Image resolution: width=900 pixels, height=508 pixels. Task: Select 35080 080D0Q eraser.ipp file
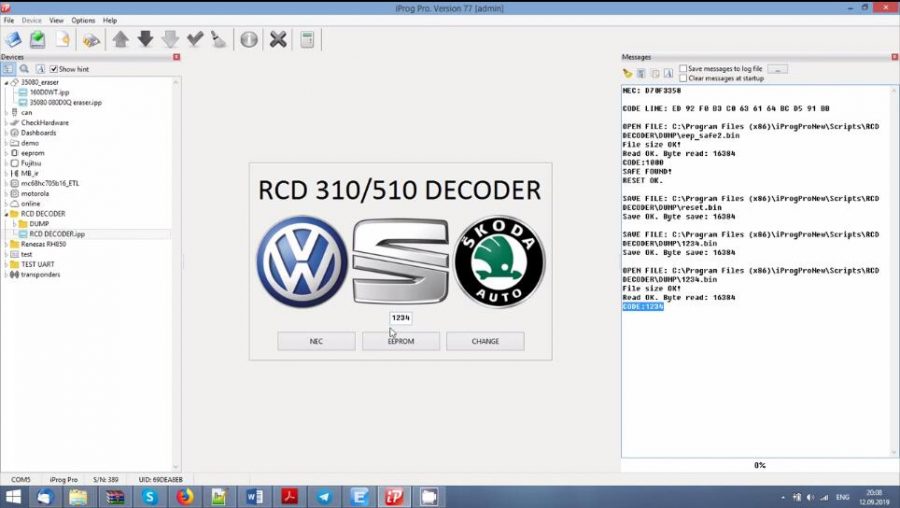tap(65, 102)
